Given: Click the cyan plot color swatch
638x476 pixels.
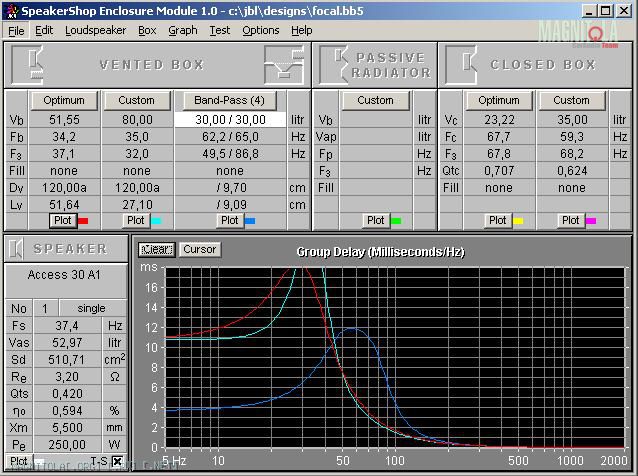Looking at the screenshot, I should 156,221.
